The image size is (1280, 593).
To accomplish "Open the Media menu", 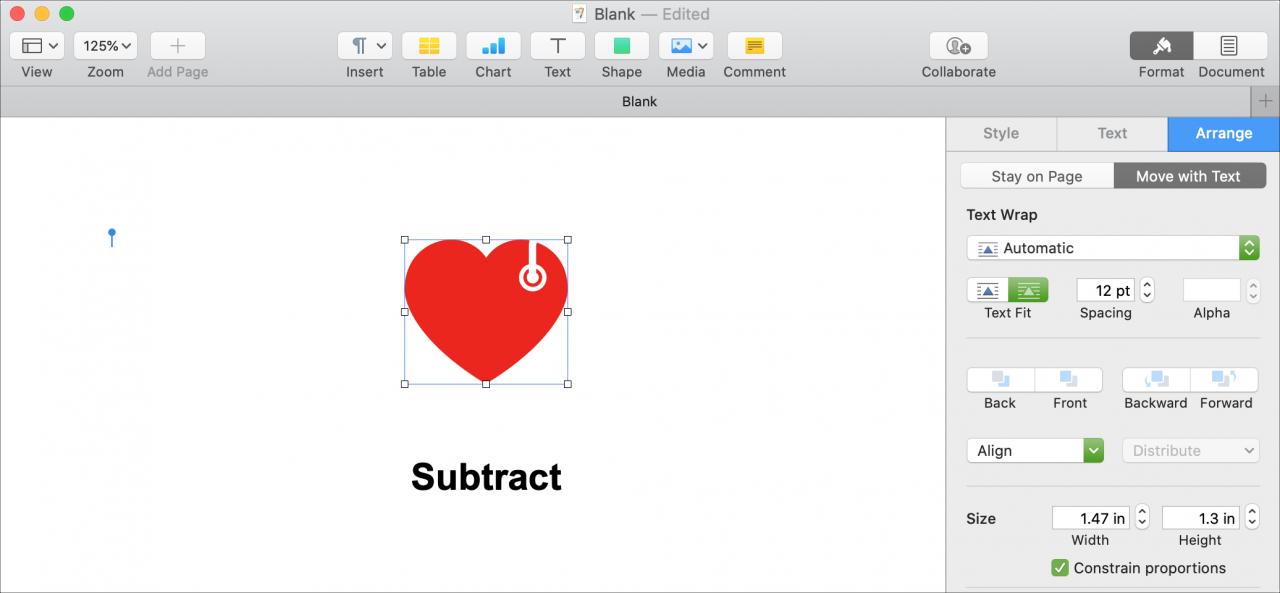I will click(x=686, y=46).
